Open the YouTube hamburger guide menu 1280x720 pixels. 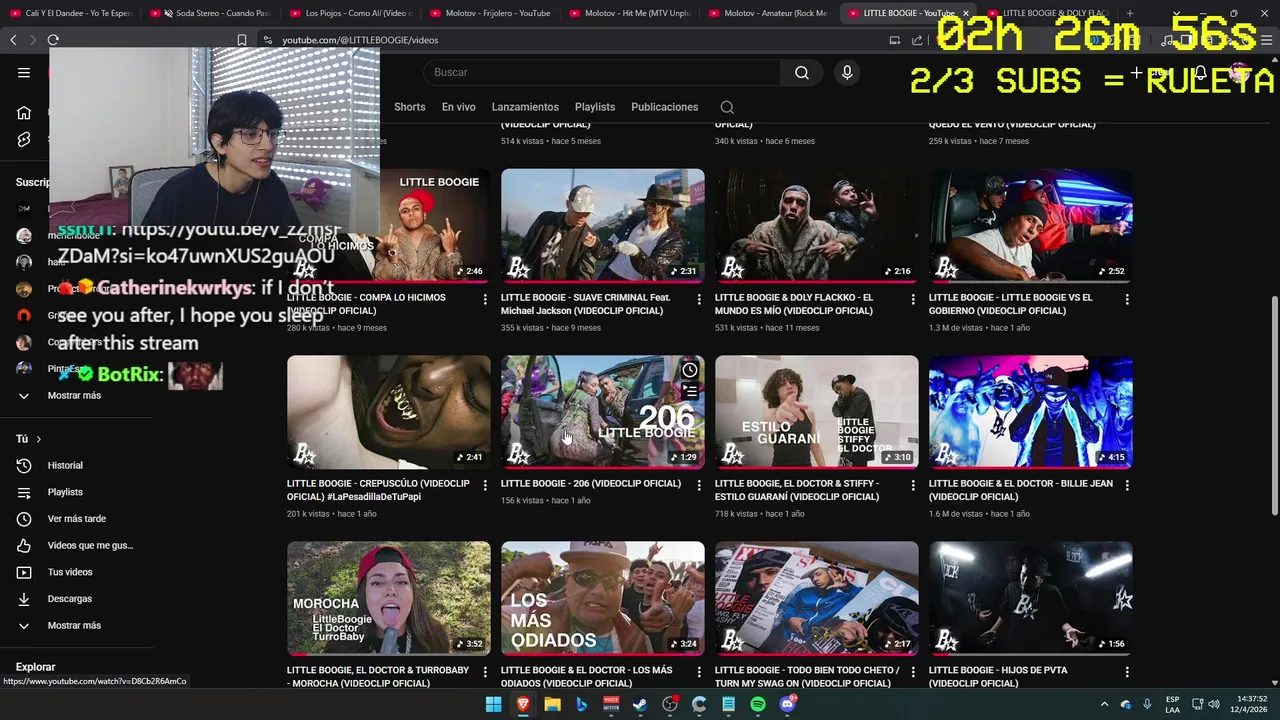pyautogui.click(x=24, y=72)
